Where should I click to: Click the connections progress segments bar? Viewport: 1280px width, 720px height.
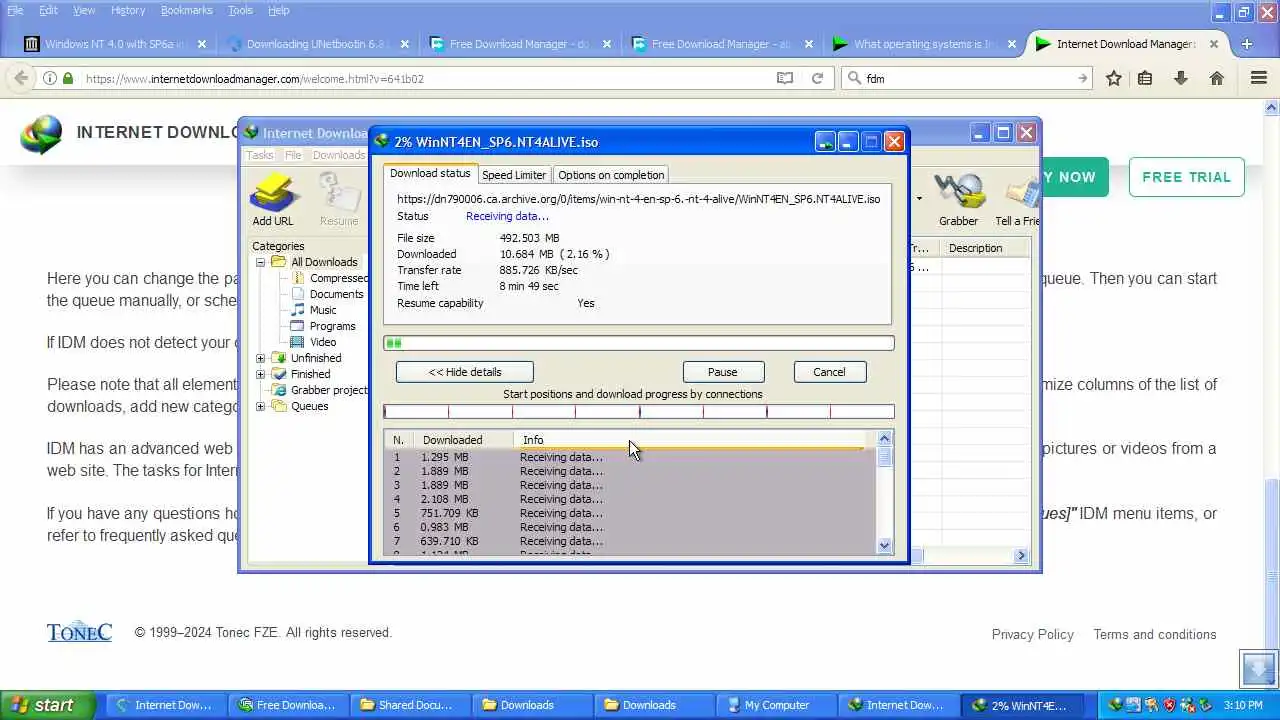(639, 411)
